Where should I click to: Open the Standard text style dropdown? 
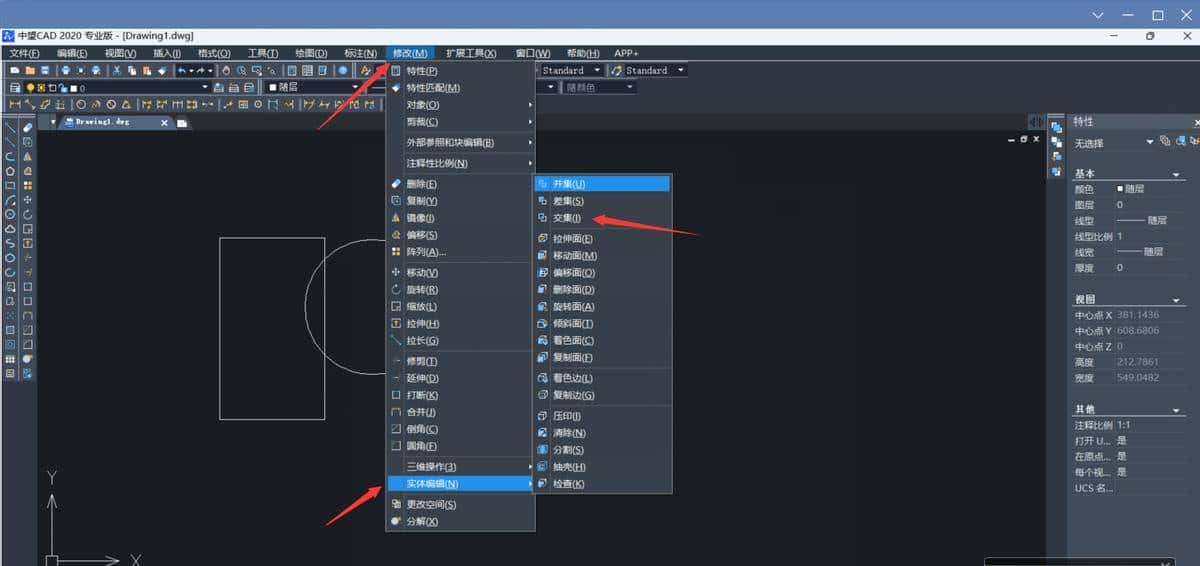coord(597,71)
